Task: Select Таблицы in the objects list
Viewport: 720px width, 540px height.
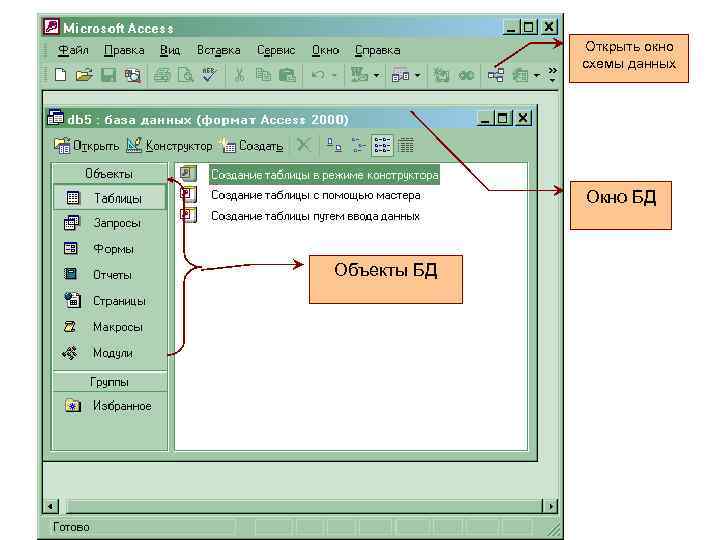Action: (109, 198)
